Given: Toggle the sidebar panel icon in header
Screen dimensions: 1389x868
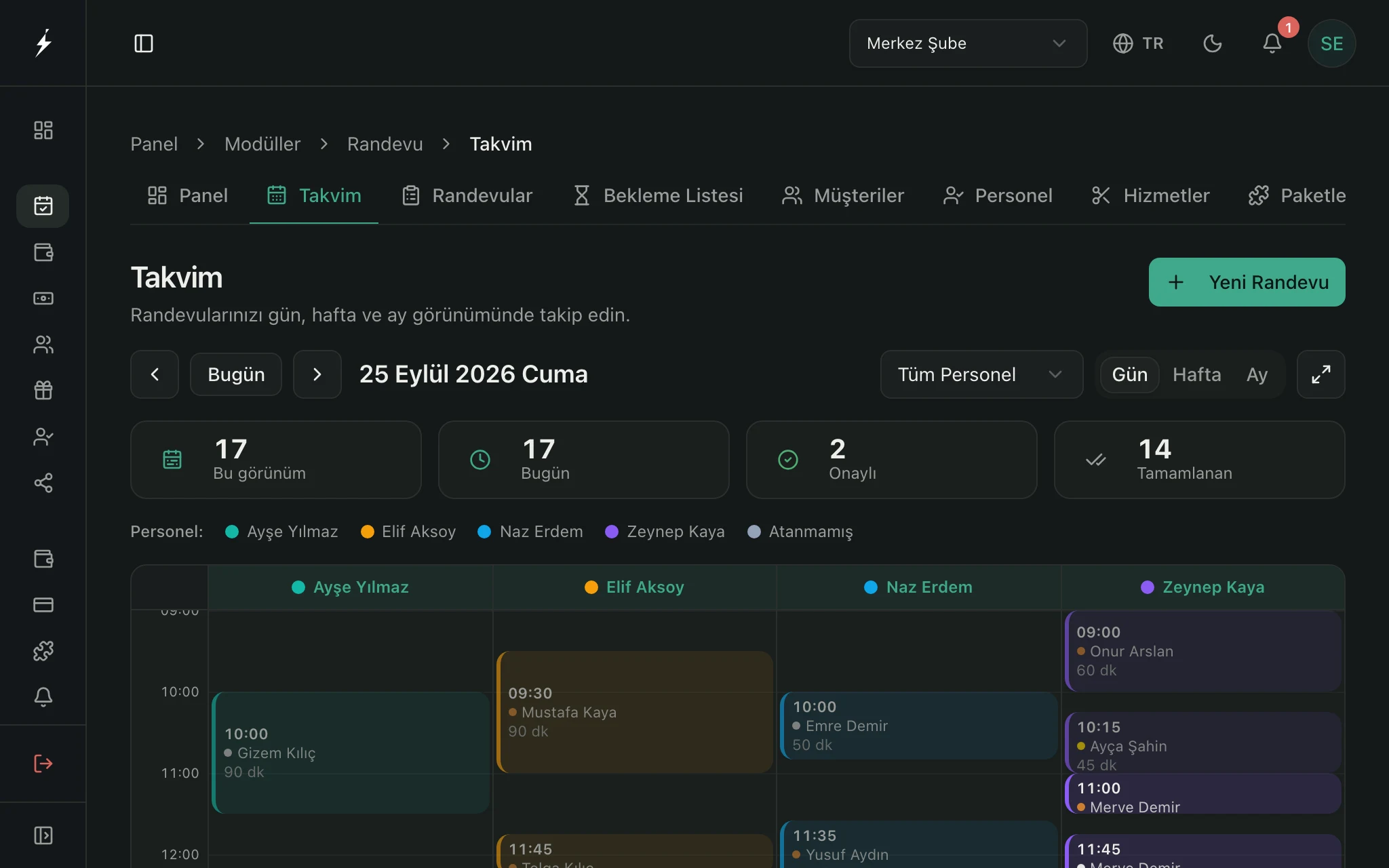Looking at the screenshot, I should point(144,43).
